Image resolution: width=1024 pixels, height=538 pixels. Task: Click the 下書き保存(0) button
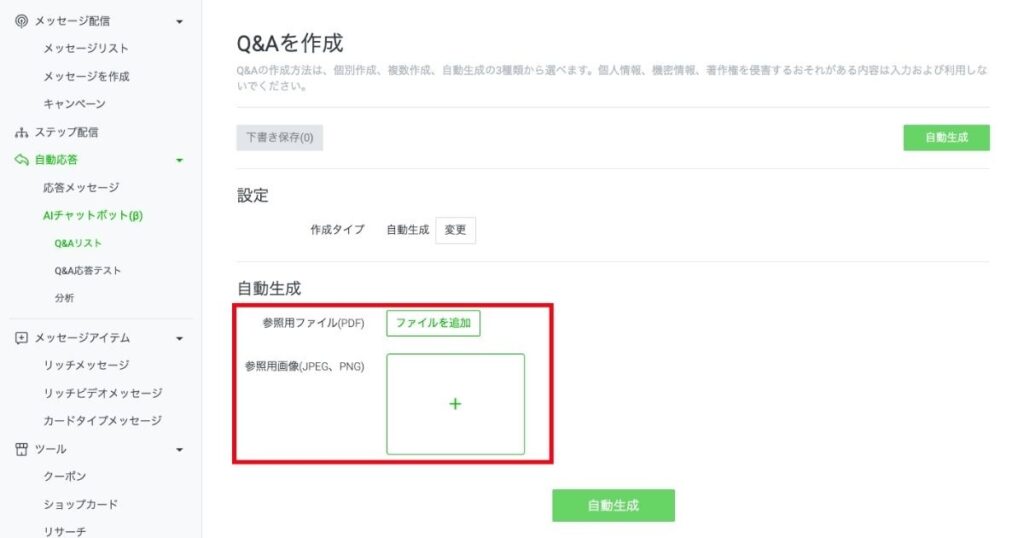pos(279,138)
